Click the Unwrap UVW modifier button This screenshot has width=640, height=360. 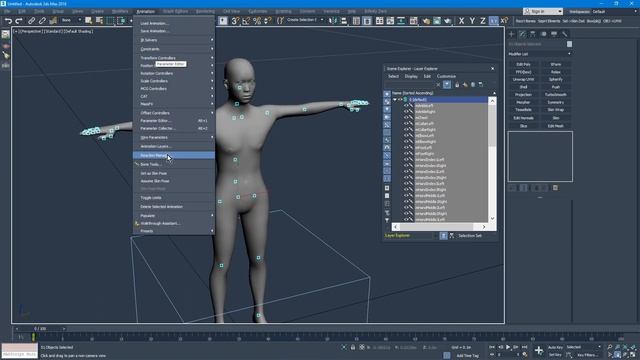coord(524,80)
